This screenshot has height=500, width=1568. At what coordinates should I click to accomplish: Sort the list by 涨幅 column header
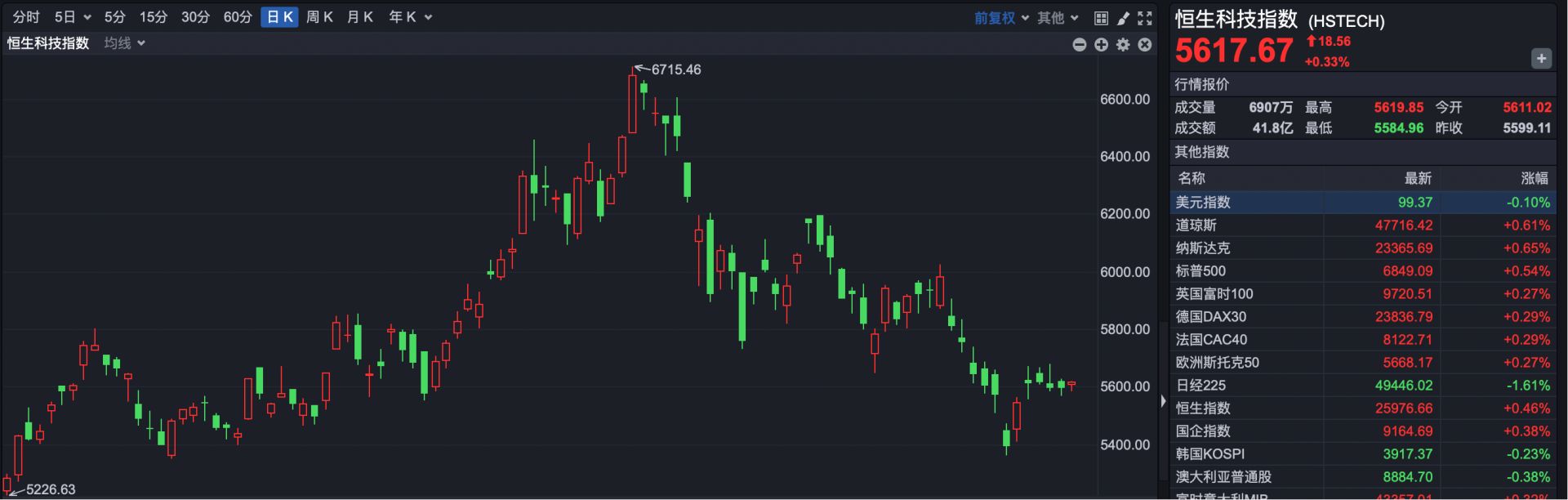click(x=1534, y=178)
